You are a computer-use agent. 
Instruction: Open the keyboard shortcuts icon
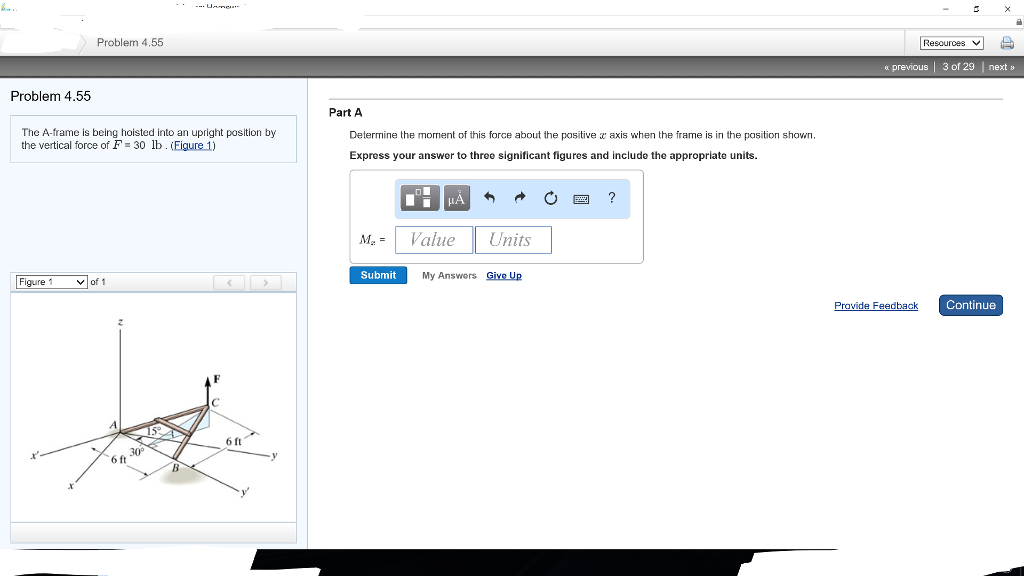(x=581, y=198)
